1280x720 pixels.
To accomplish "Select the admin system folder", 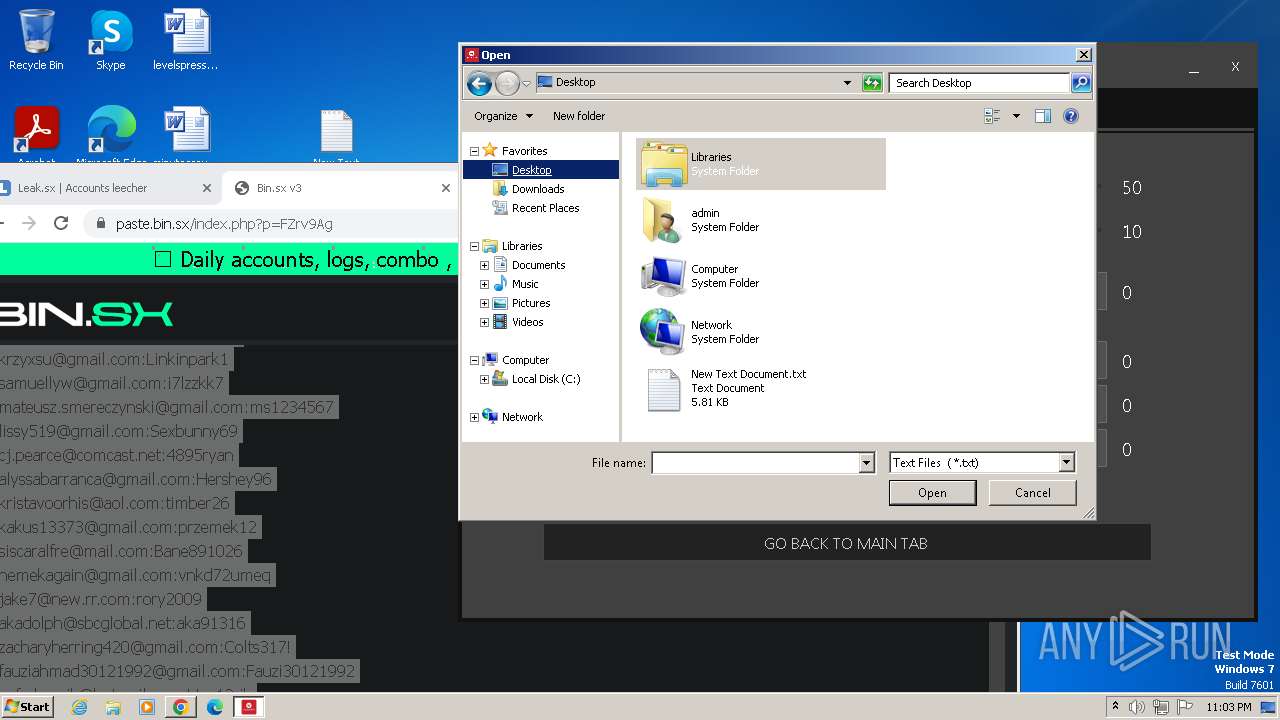I will (761, 220).
